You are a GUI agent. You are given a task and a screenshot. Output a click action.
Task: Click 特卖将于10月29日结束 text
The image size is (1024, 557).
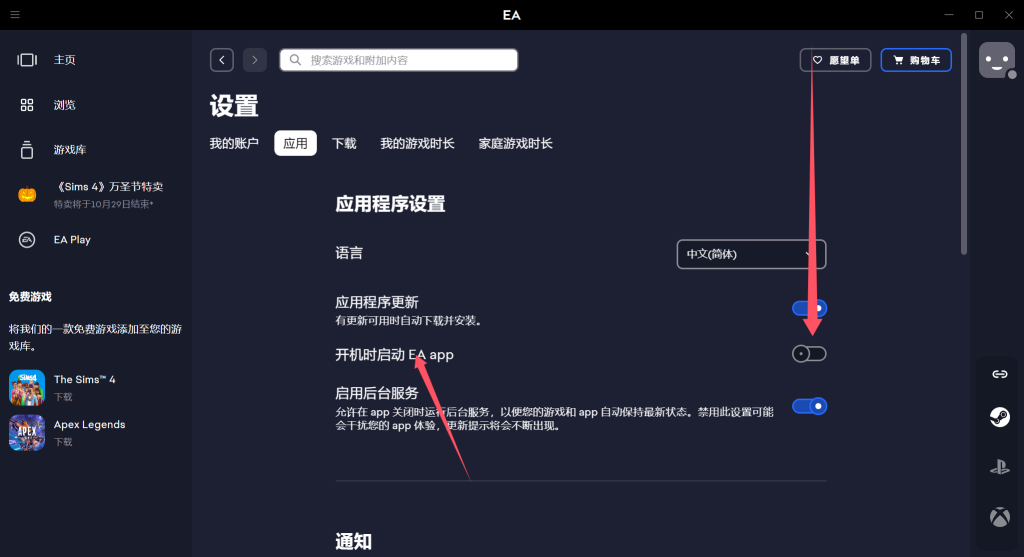(103, 204)
